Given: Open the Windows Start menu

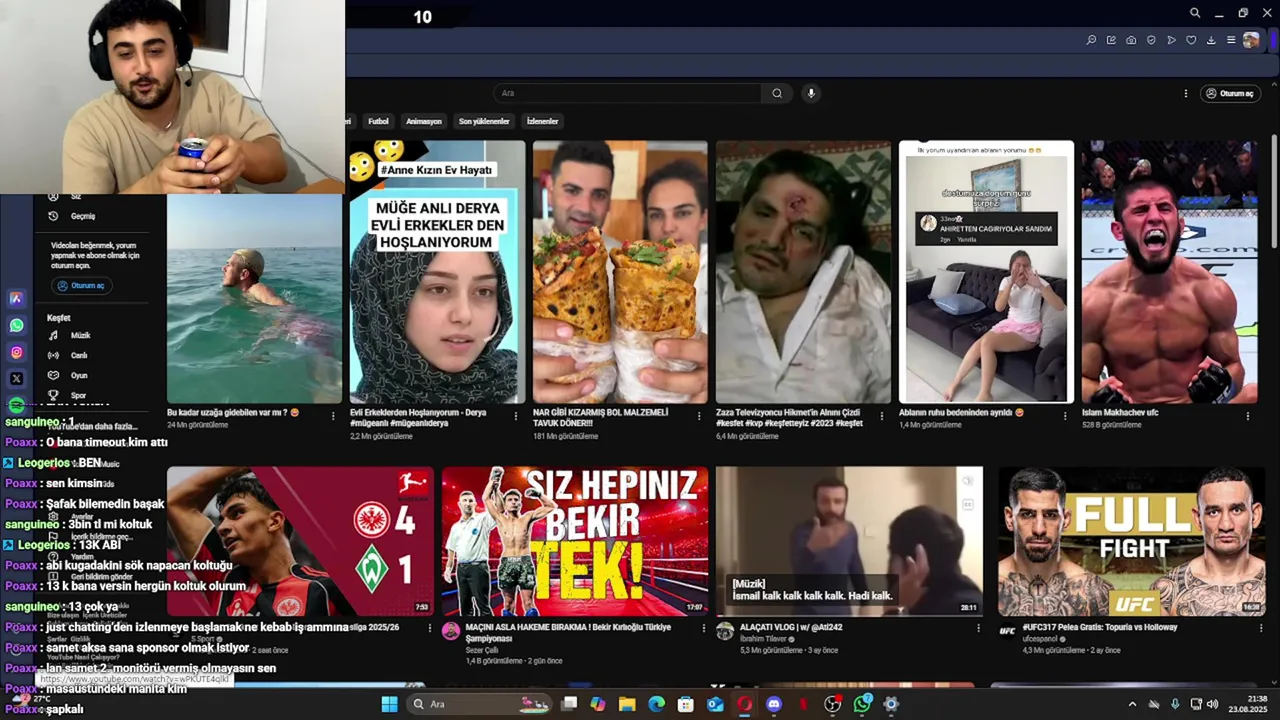Looking at the screenshot, I should [x=389, y=704].
